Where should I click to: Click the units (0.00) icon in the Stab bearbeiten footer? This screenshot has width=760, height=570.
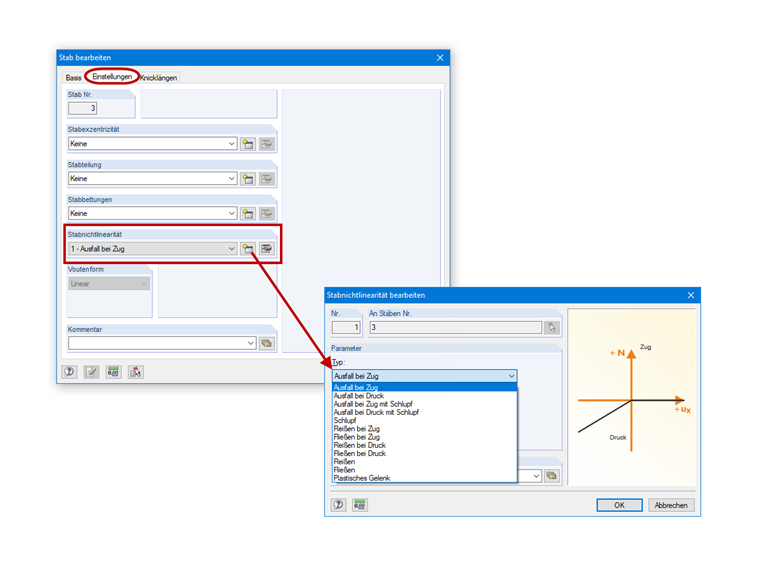113,372
